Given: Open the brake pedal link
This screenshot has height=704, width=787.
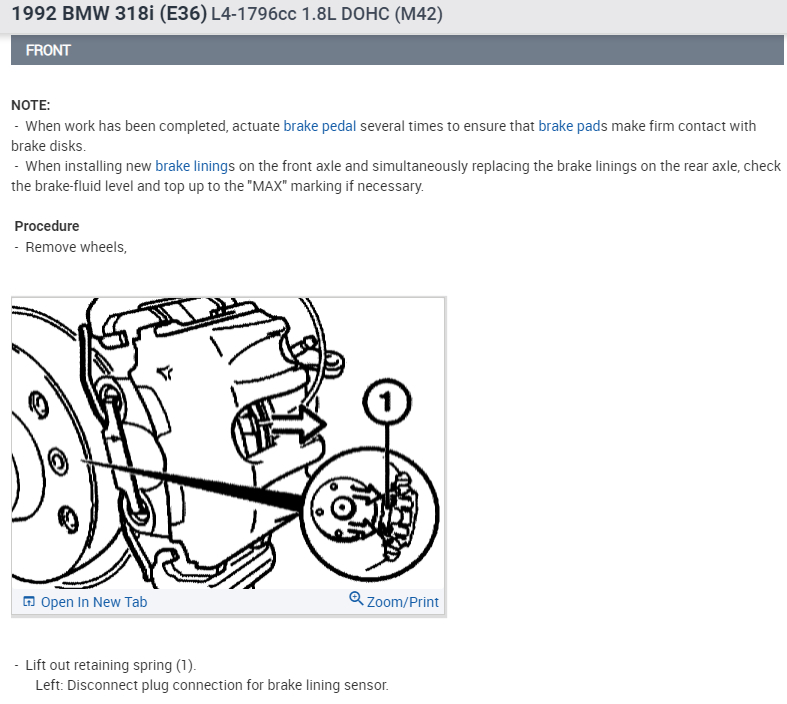Looking at the screenshot, I should (x=320, y=126).
